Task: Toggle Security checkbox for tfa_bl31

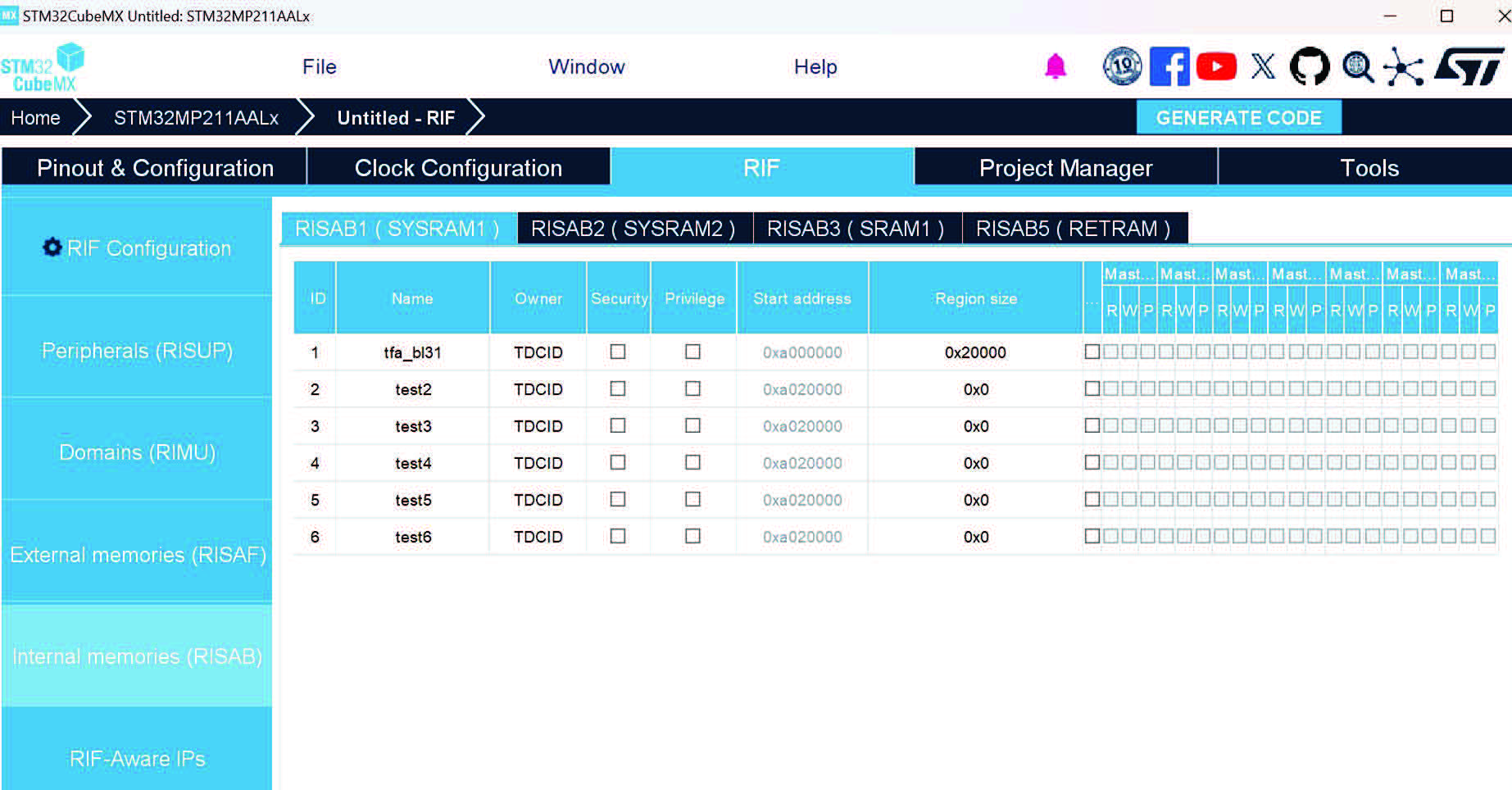Action: click(618, 352)
